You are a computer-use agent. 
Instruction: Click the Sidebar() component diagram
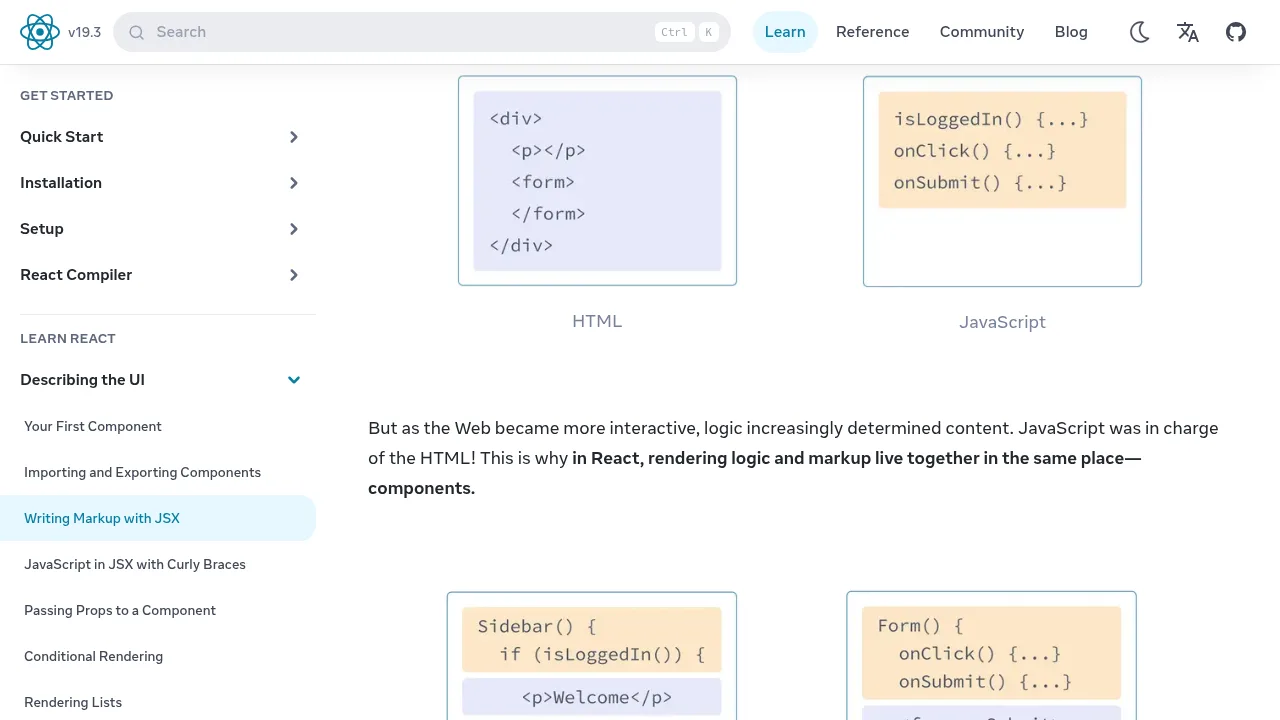[x=592, y=656]
